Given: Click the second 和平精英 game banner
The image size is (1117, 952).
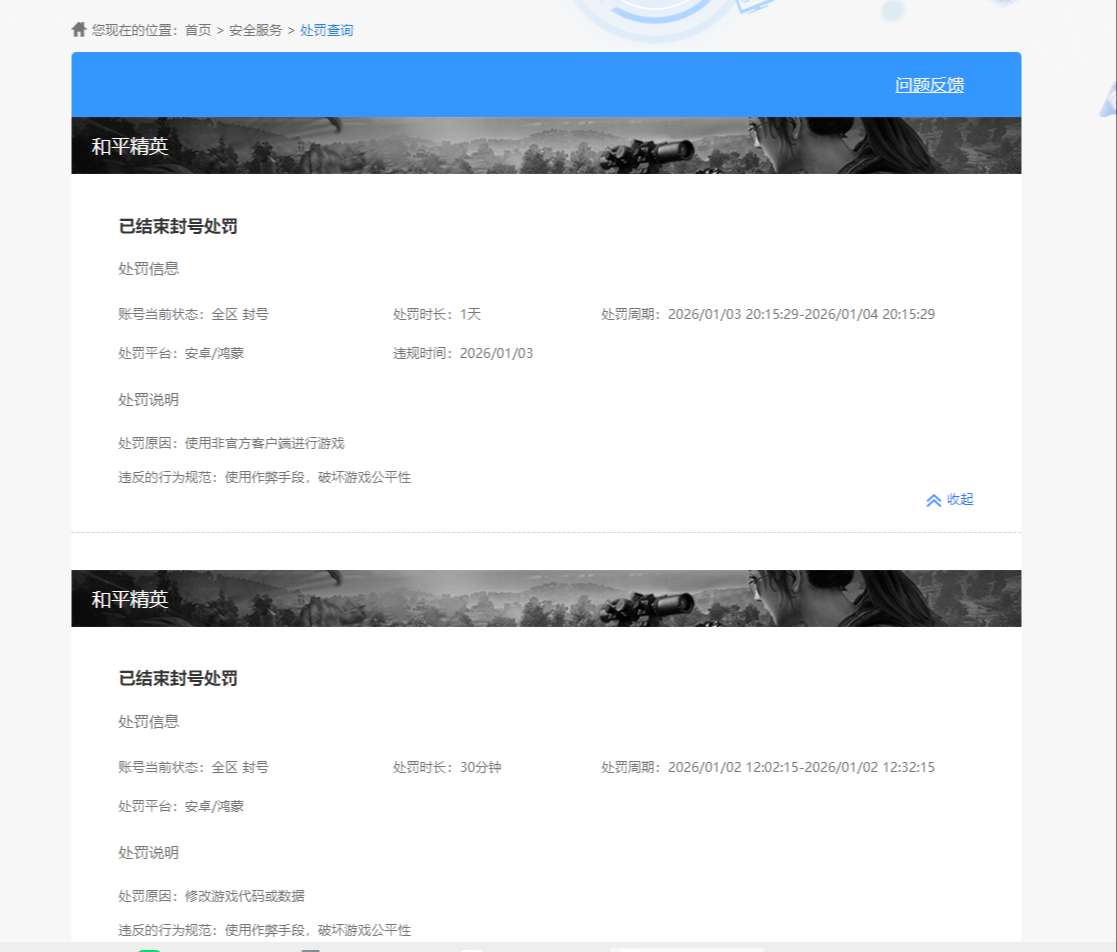Looking at the screenshot, I should pos(546,599).
